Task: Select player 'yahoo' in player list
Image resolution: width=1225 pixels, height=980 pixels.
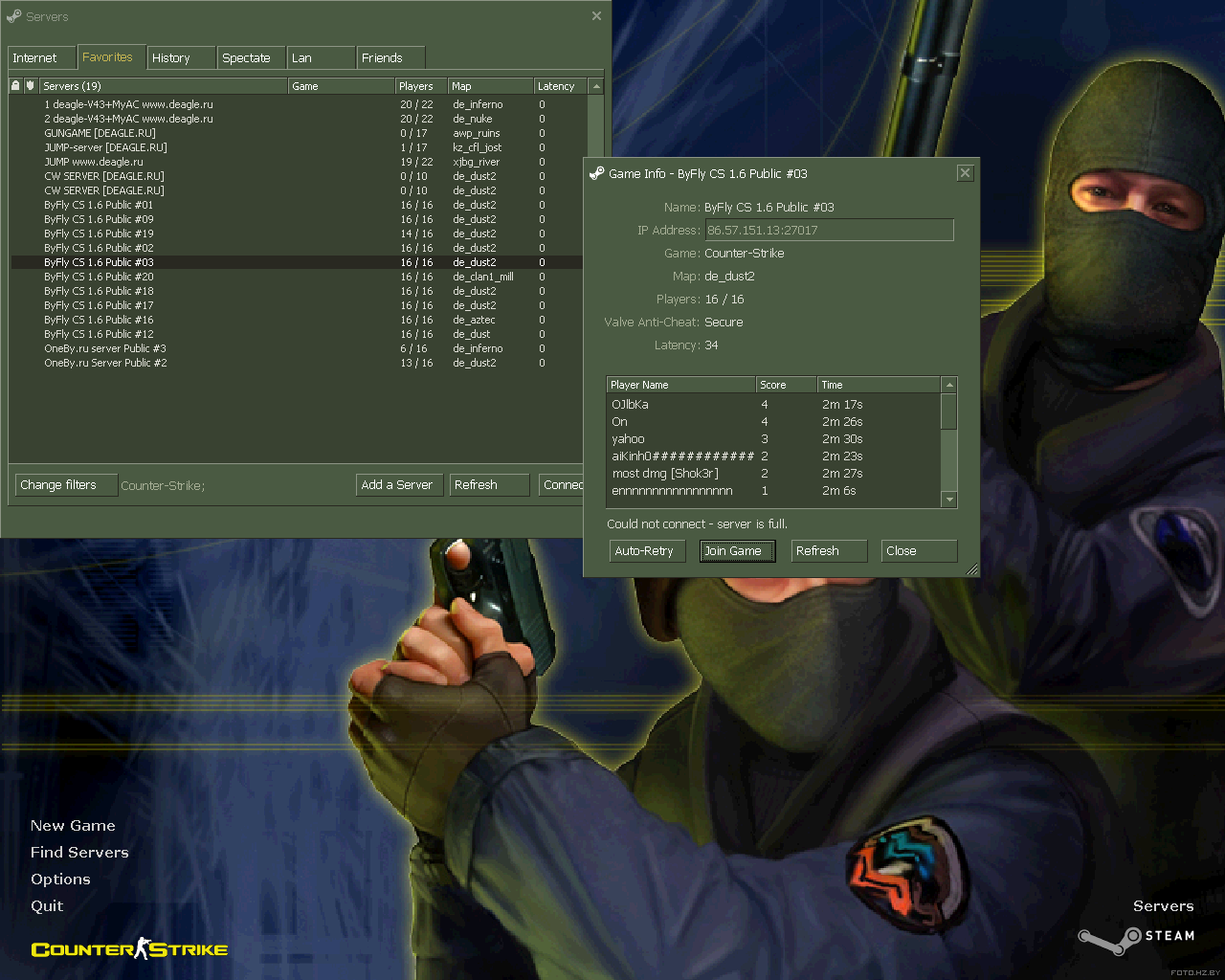Action: click(774, 439)
